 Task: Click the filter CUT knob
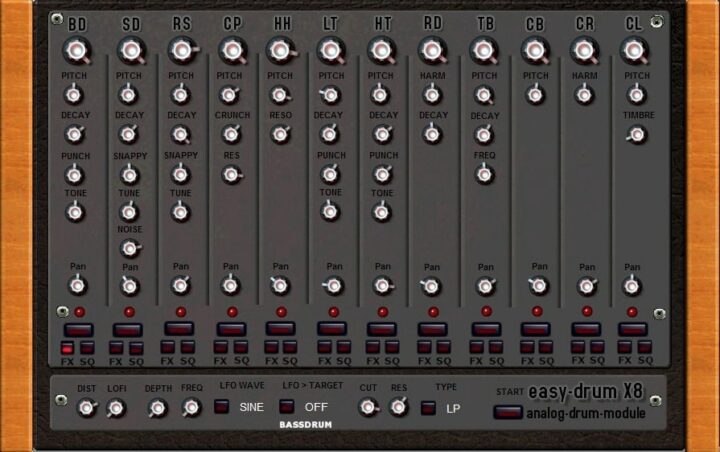point(368,406)
